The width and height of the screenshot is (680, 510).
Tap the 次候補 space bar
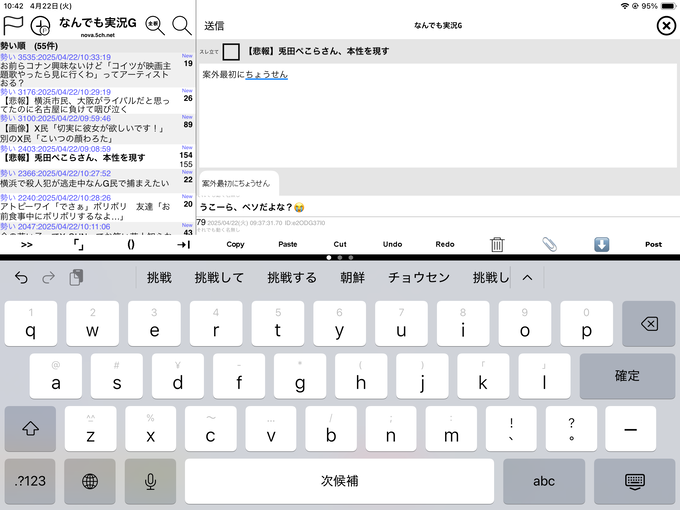339,481
